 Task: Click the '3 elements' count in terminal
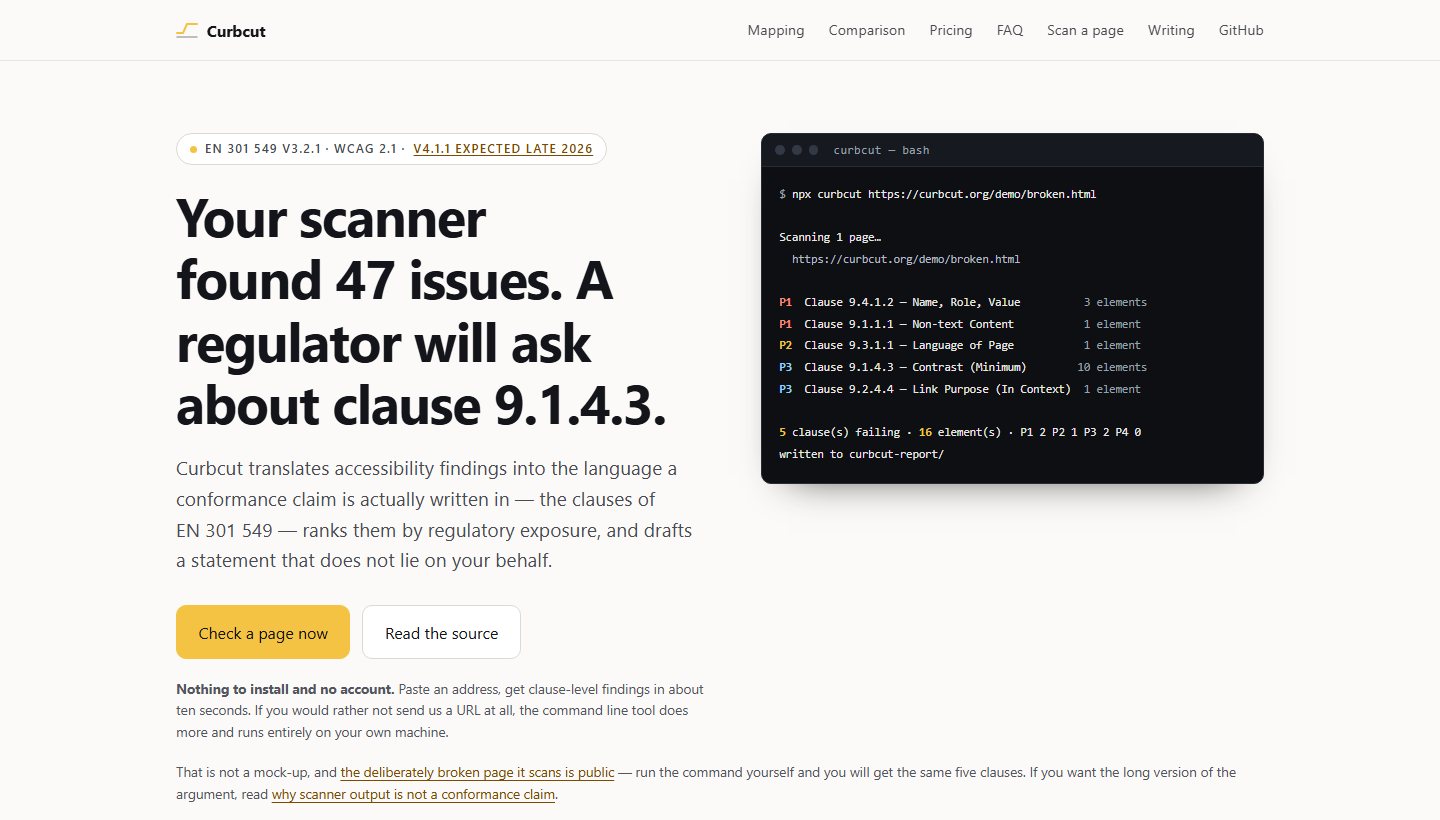[1115, 302]
